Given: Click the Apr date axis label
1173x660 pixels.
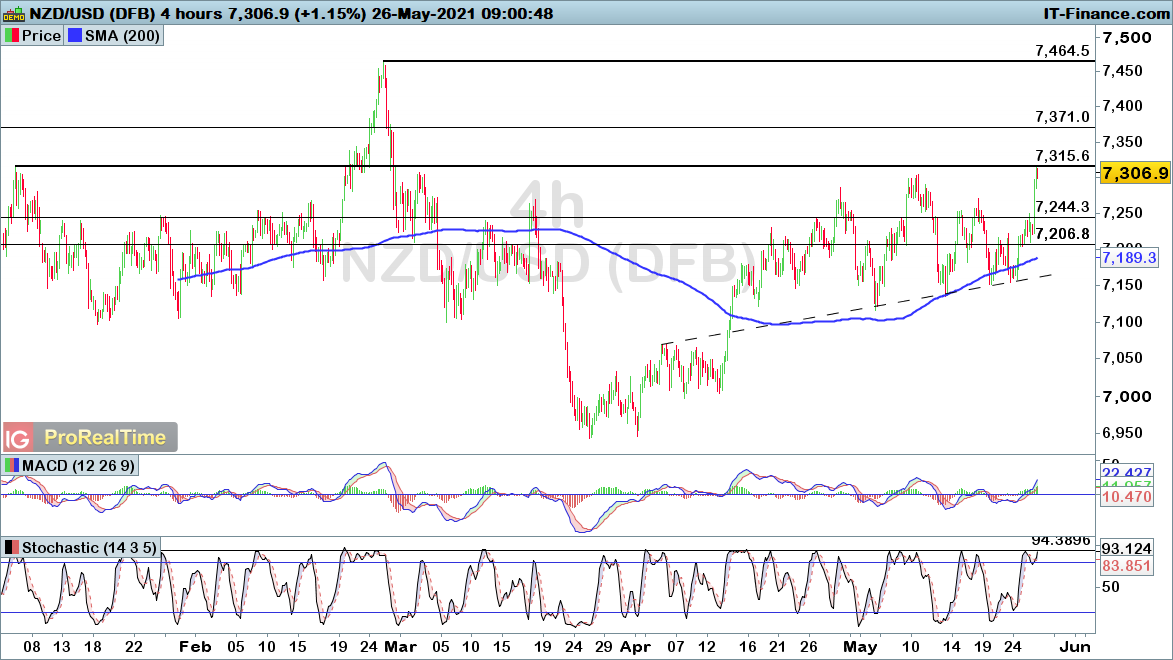Looking at the screenshot, I should click(636, 647).
